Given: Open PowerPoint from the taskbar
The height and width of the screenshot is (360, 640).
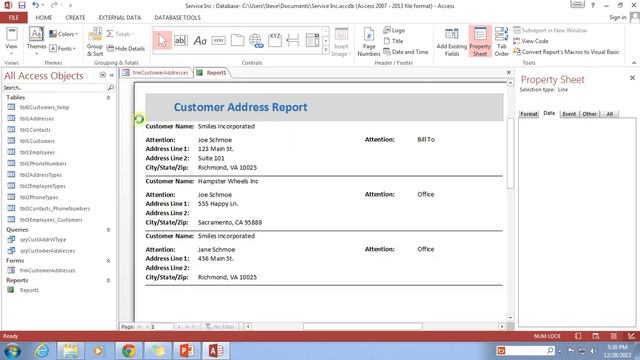Looking at the screenshot, I should tap(187, 351).
